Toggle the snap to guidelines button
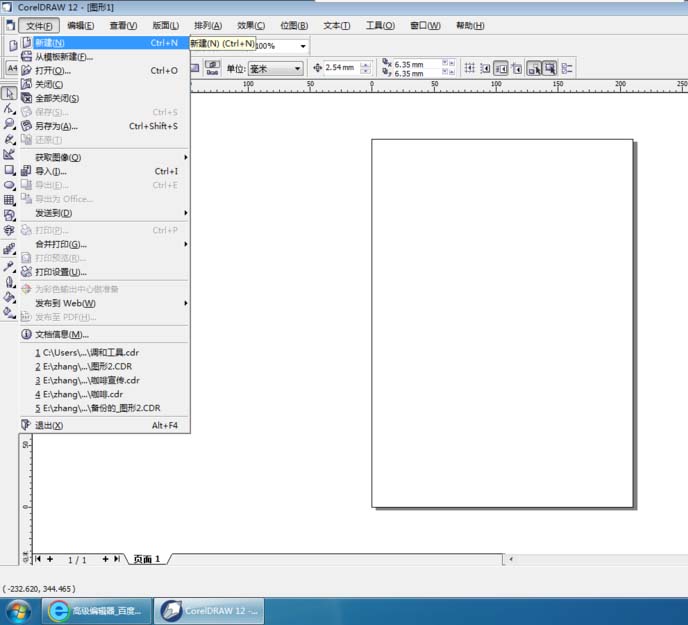688x625 pixels. click(x=484, y=69)
